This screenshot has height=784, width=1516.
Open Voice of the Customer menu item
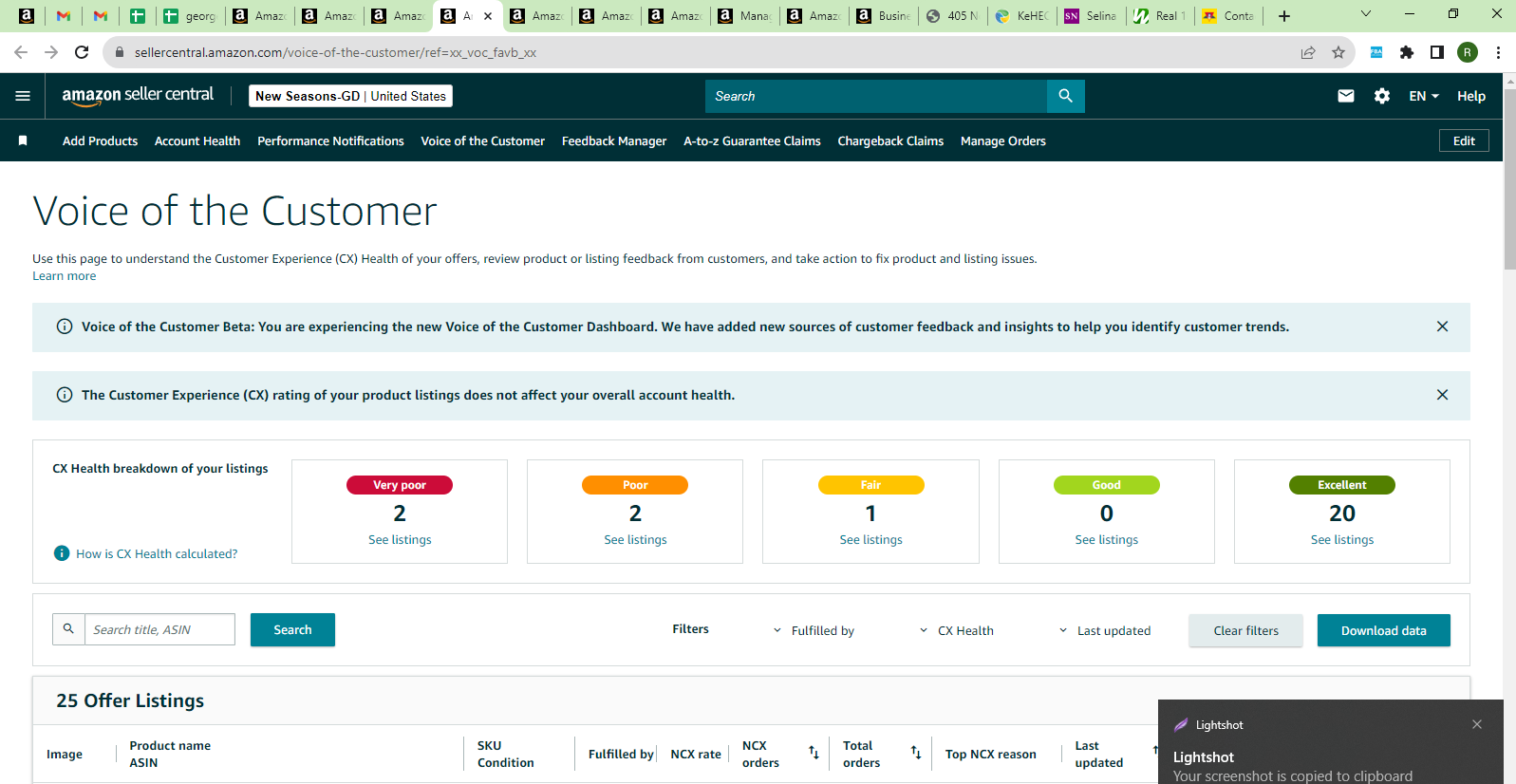click(x=482, y=140)
